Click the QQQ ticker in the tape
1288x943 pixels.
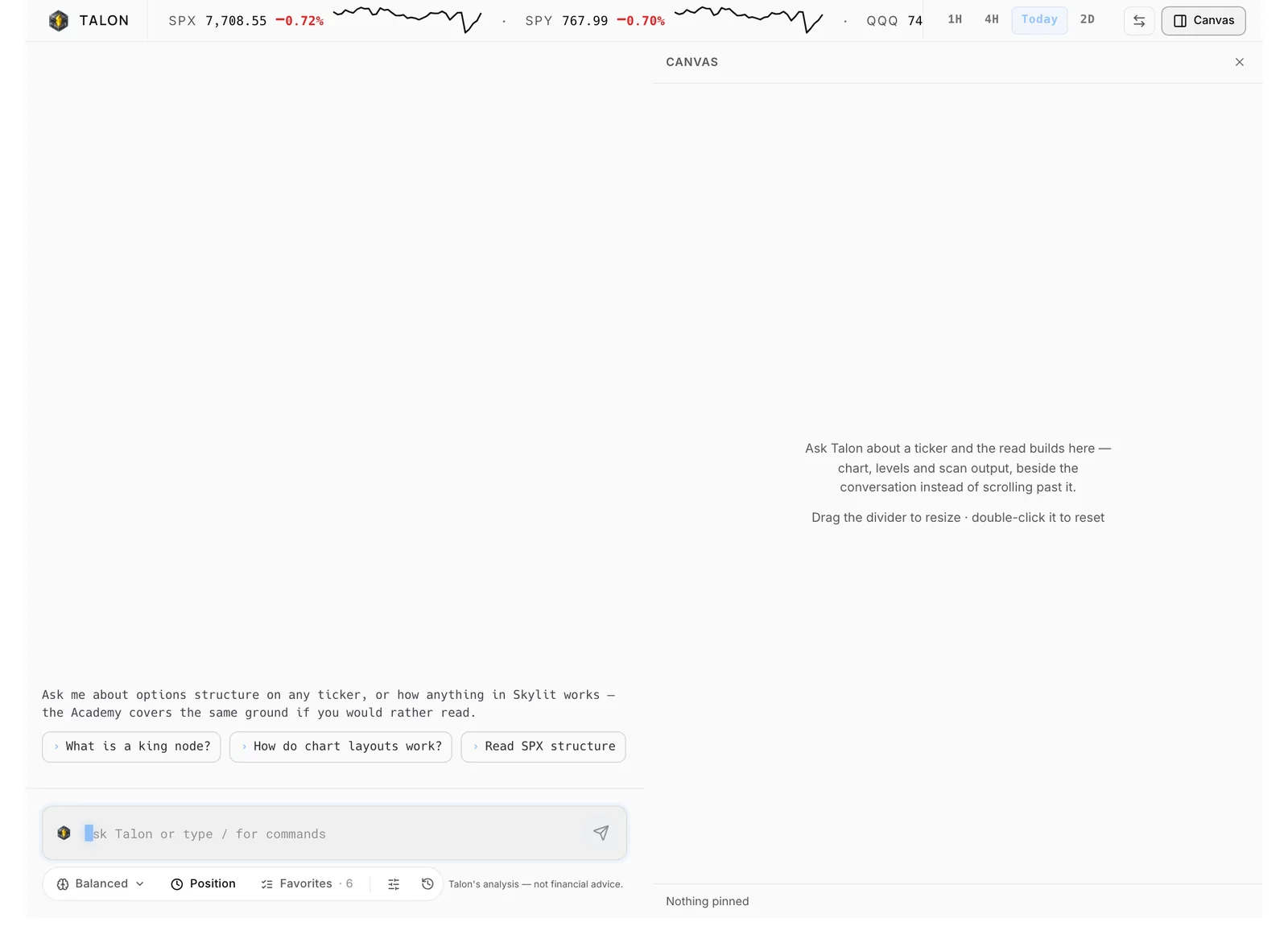click(894, 21)
